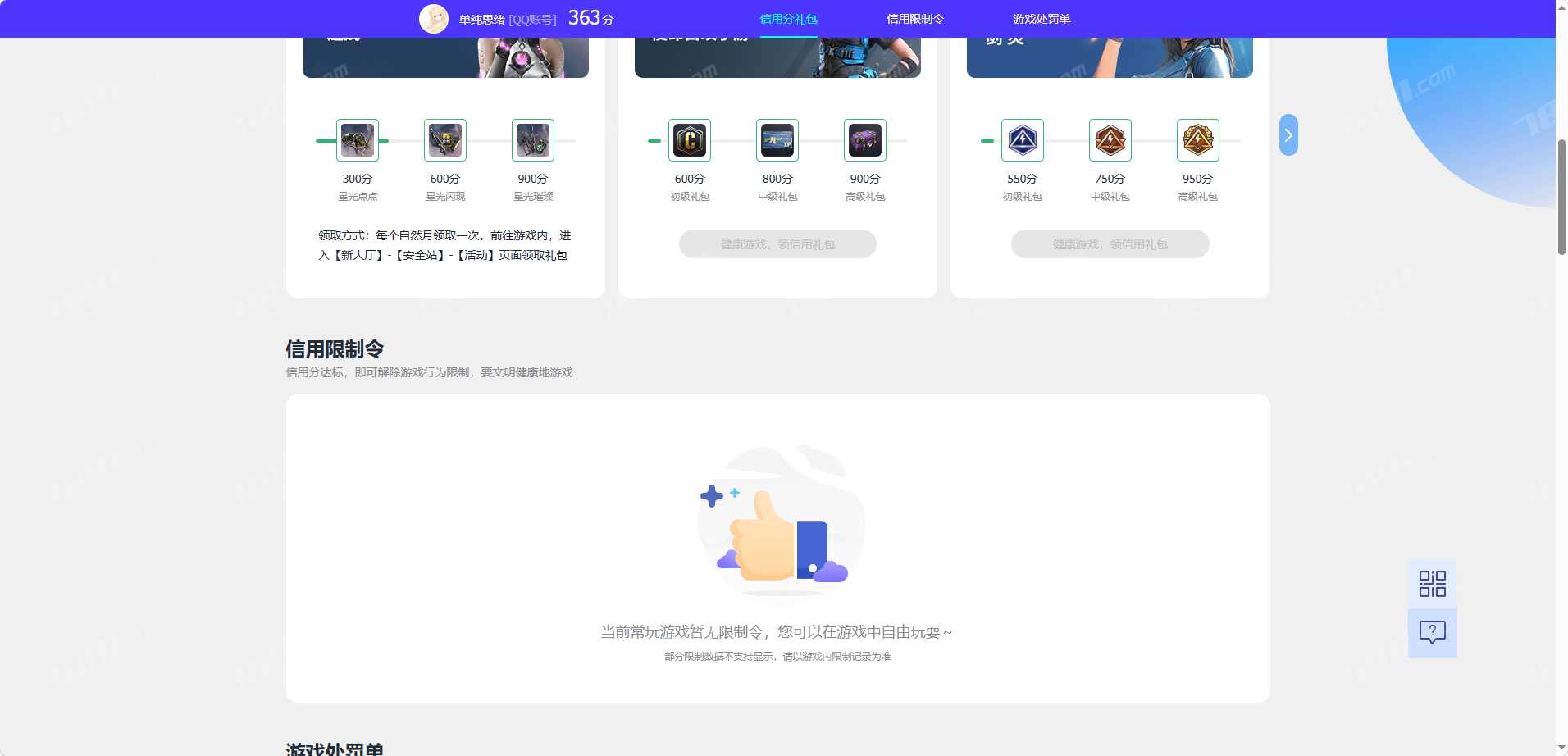Viewport: 1568px width, 756px height.
Task: Click 健康游戏，领信用礼包 button in middle card
Action: tap(777, 244)
